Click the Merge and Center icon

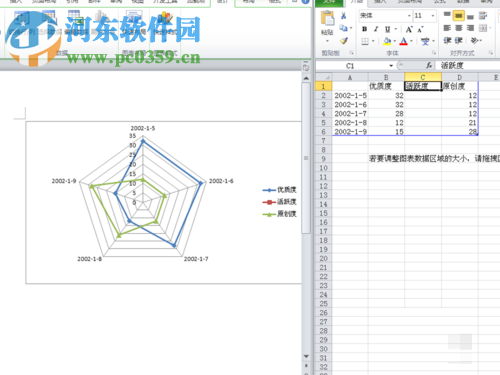click(x=483, y=28)
